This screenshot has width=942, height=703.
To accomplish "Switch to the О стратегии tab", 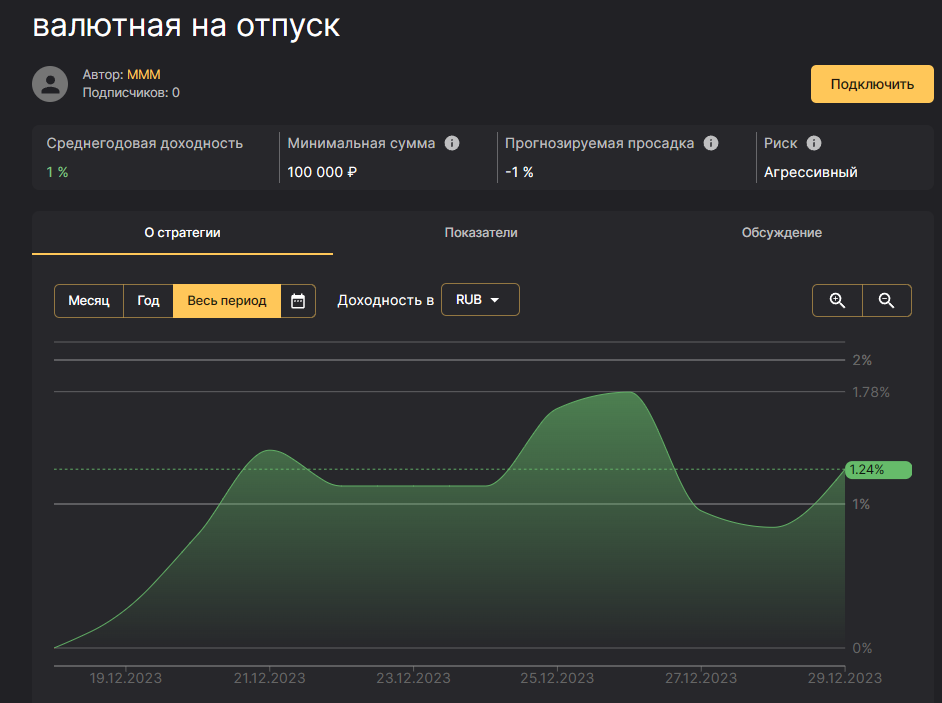I will pos(182,233).
